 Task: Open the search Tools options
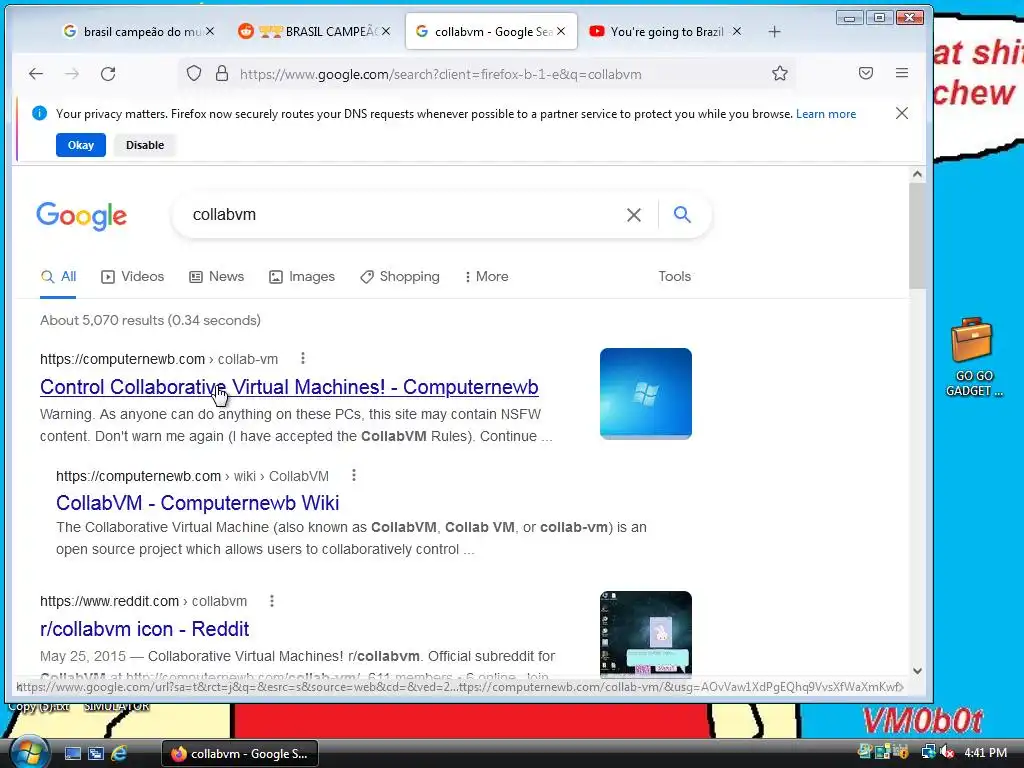(675, 276)
